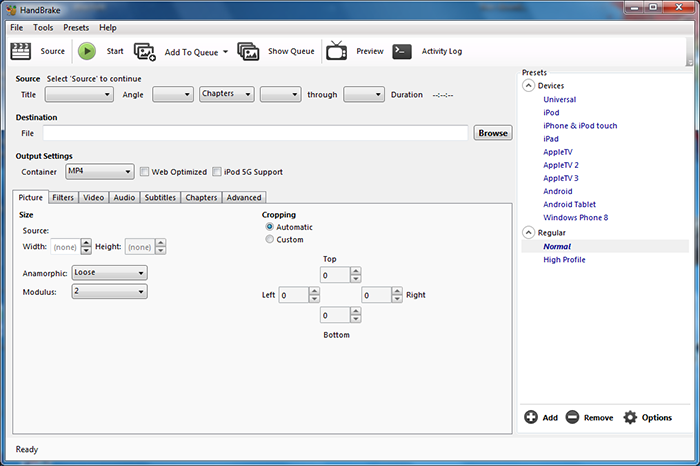This screenshot has height=466, width=700.
Task: Select the High Profile preset
Action: coord(564,260)
